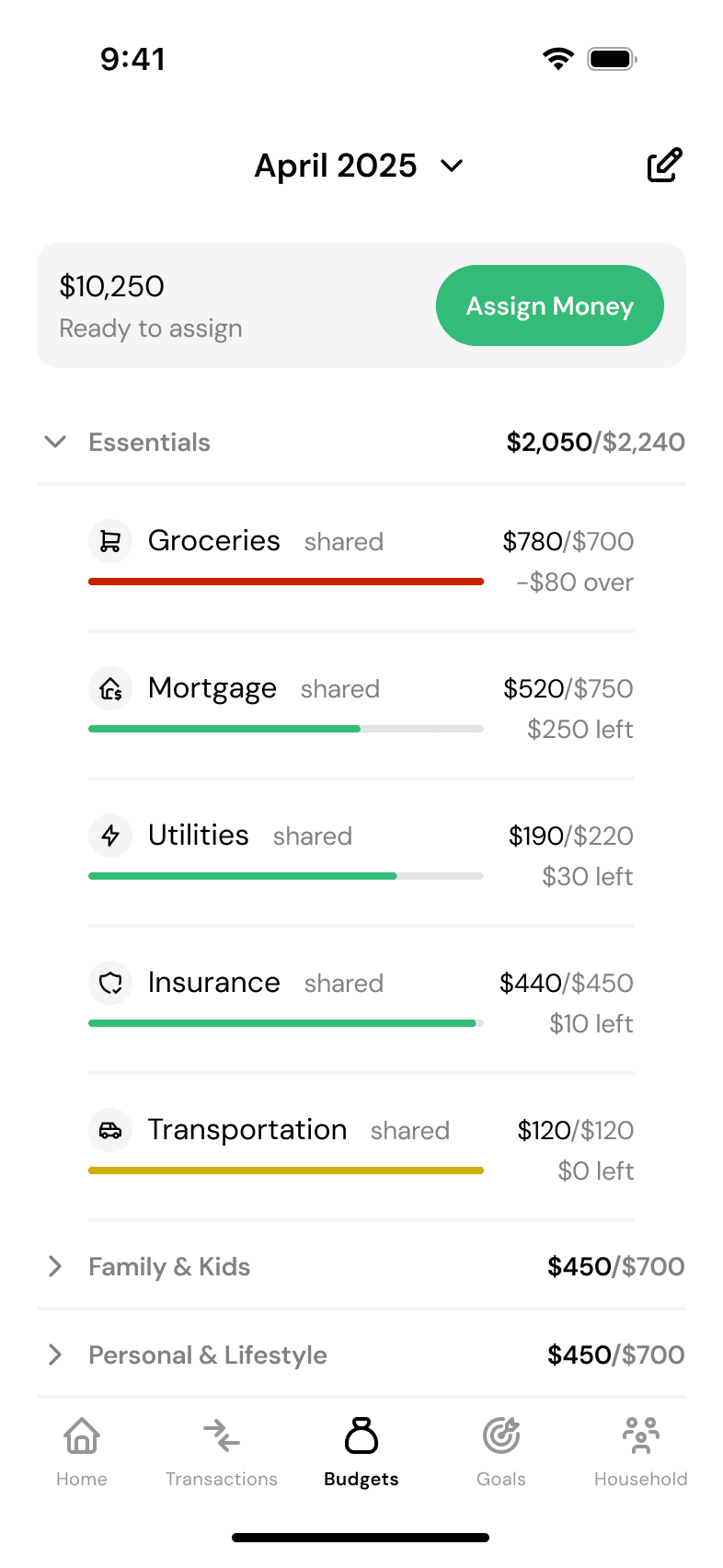Image resolution: width=723 pixels, height=1568 pixels.
Task: Tap the Transportation car icon
Action: coord(110,1130)
